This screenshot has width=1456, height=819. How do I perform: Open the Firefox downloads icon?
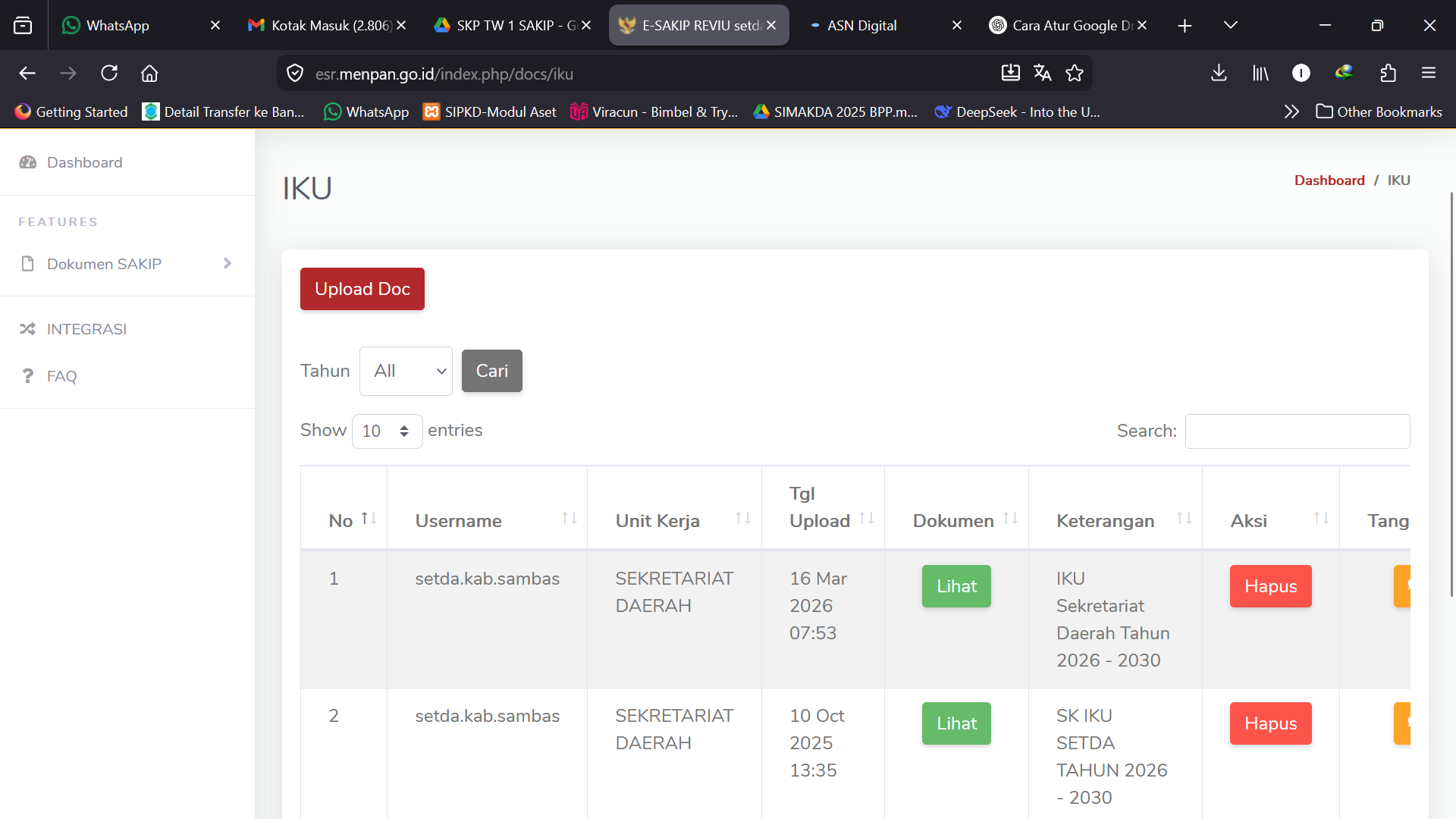pyautogui.click(x=1219, y=74)
